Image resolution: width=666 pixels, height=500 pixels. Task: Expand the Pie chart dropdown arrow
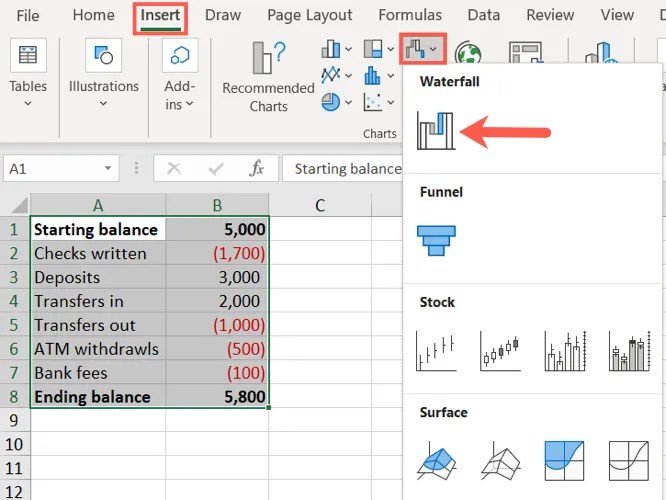coord(348,102)
